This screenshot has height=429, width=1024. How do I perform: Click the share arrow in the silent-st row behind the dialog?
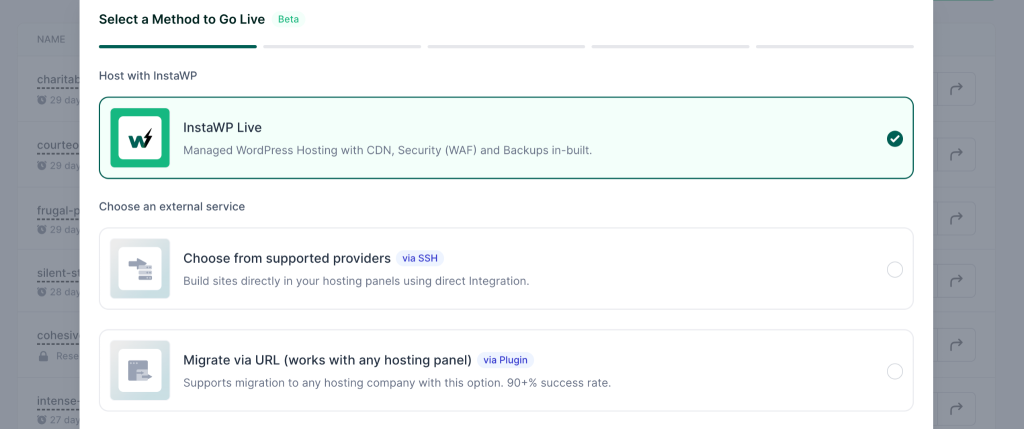(x=956, y=281)
